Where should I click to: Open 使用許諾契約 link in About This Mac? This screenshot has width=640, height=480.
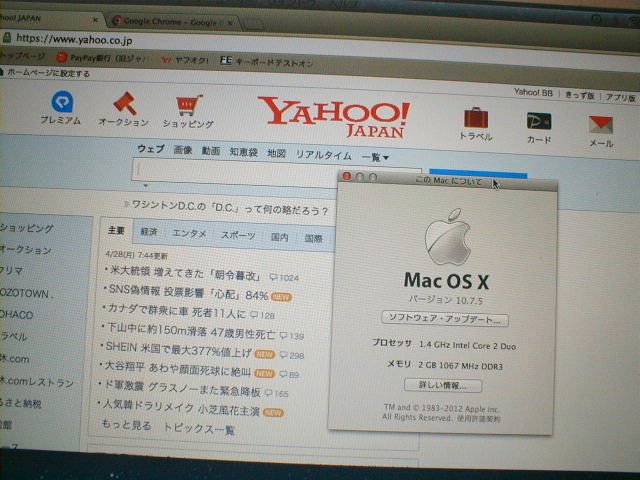coord(478,418)
